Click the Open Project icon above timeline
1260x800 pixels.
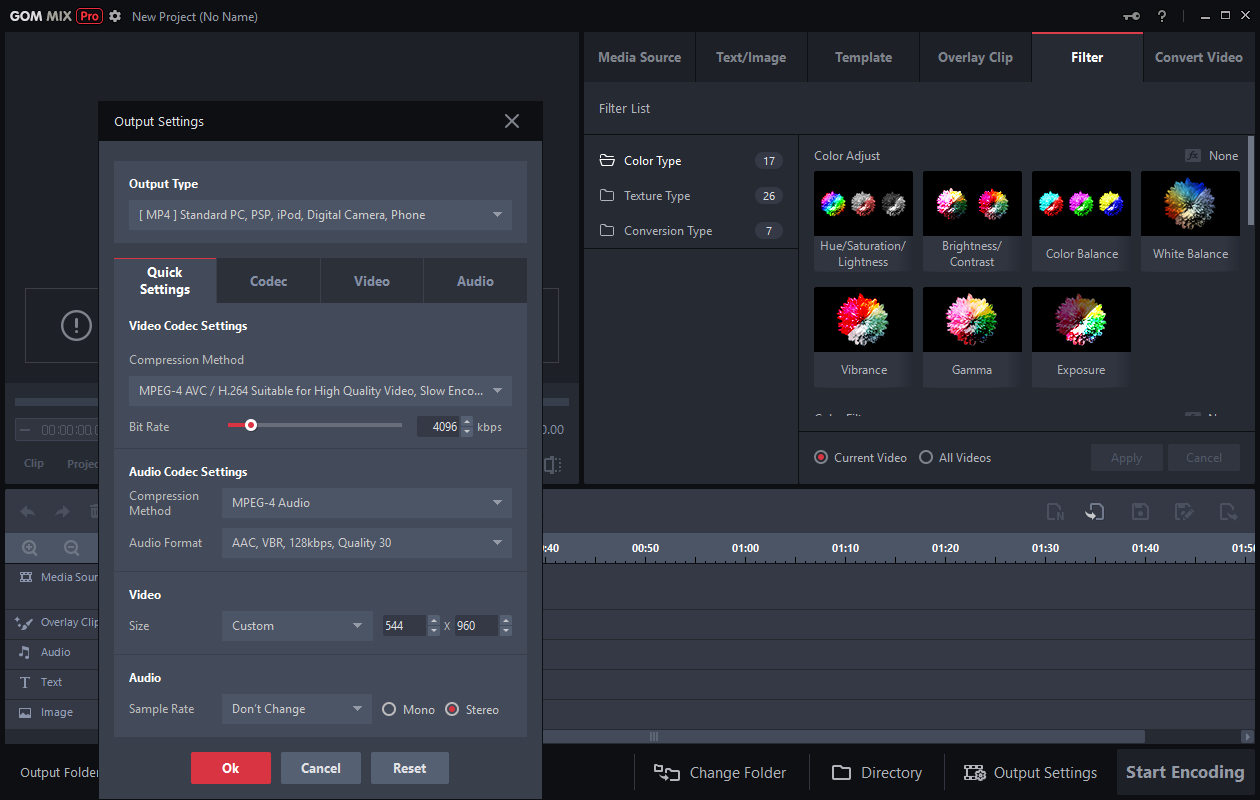(x=1095, y=512)
